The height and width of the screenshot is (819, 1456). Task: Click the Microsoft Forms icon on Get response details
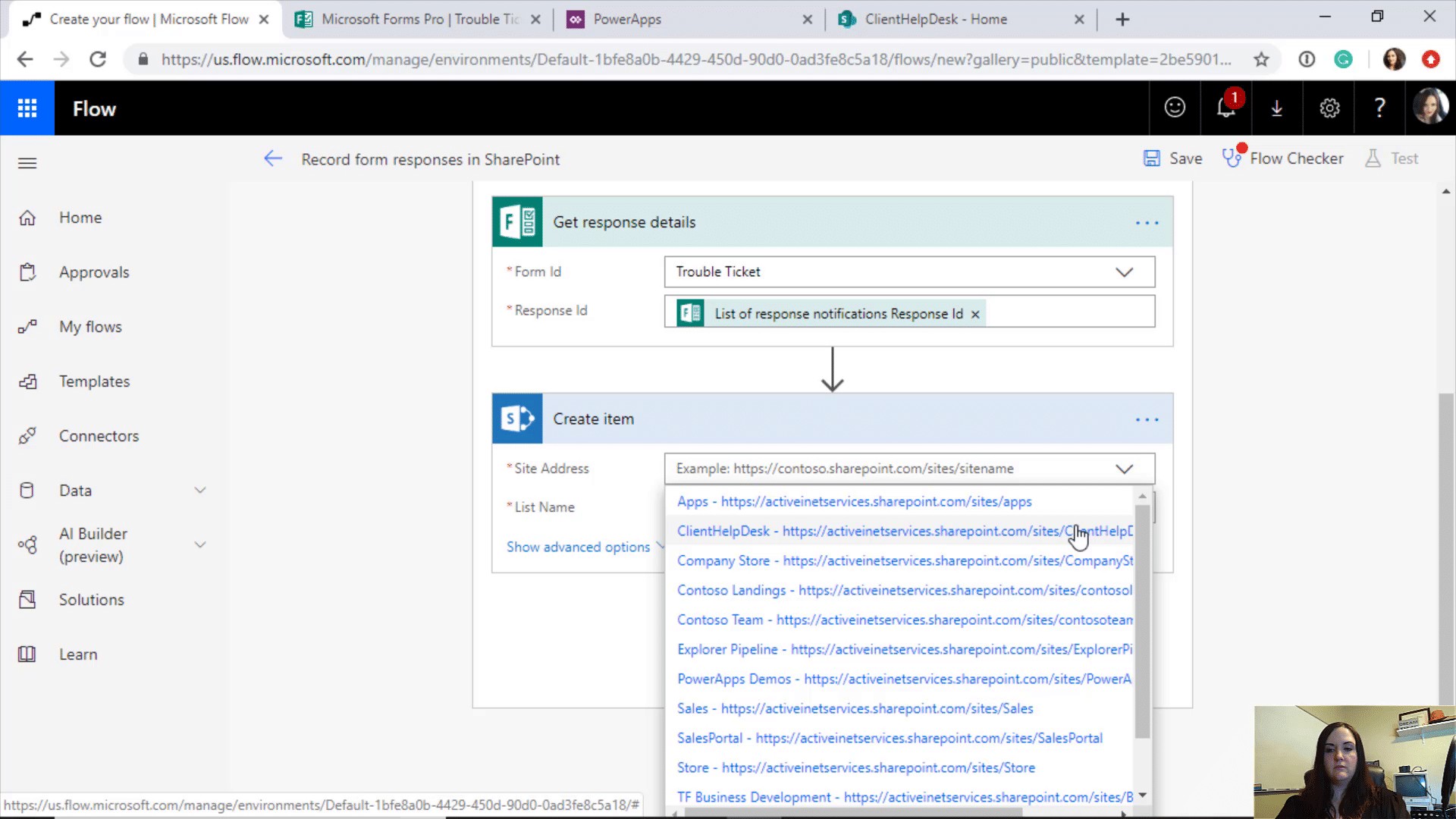[x=517, y=222]
